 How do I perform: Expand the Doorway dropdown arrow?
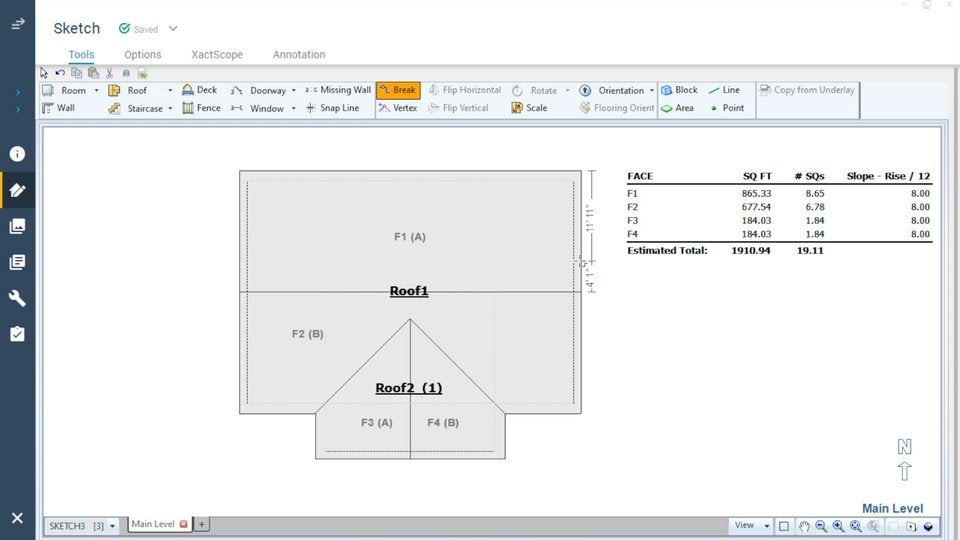293,91
